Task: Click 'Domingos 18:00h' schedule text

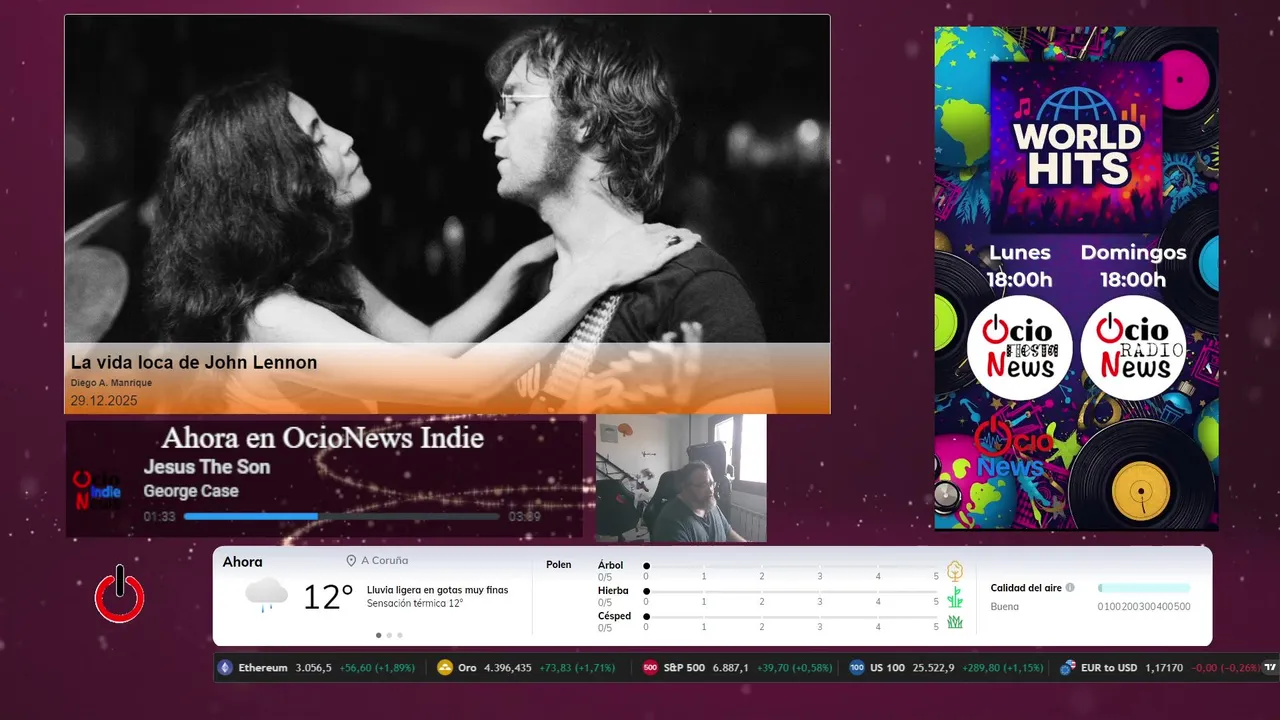Action: [x=1133, y=266]
